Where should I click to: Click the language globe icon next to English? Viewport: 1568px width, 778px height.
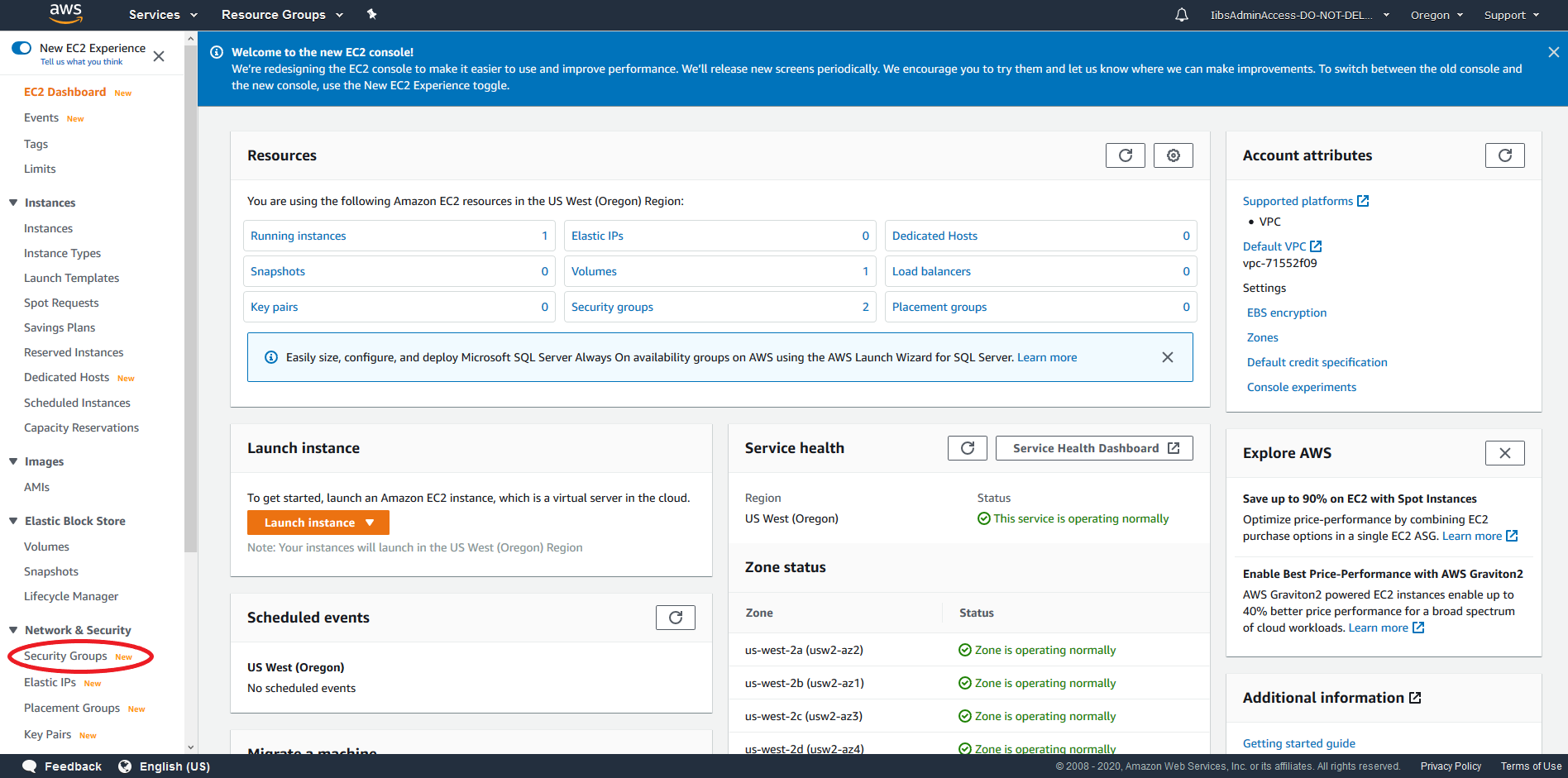(x=125, y=766)
